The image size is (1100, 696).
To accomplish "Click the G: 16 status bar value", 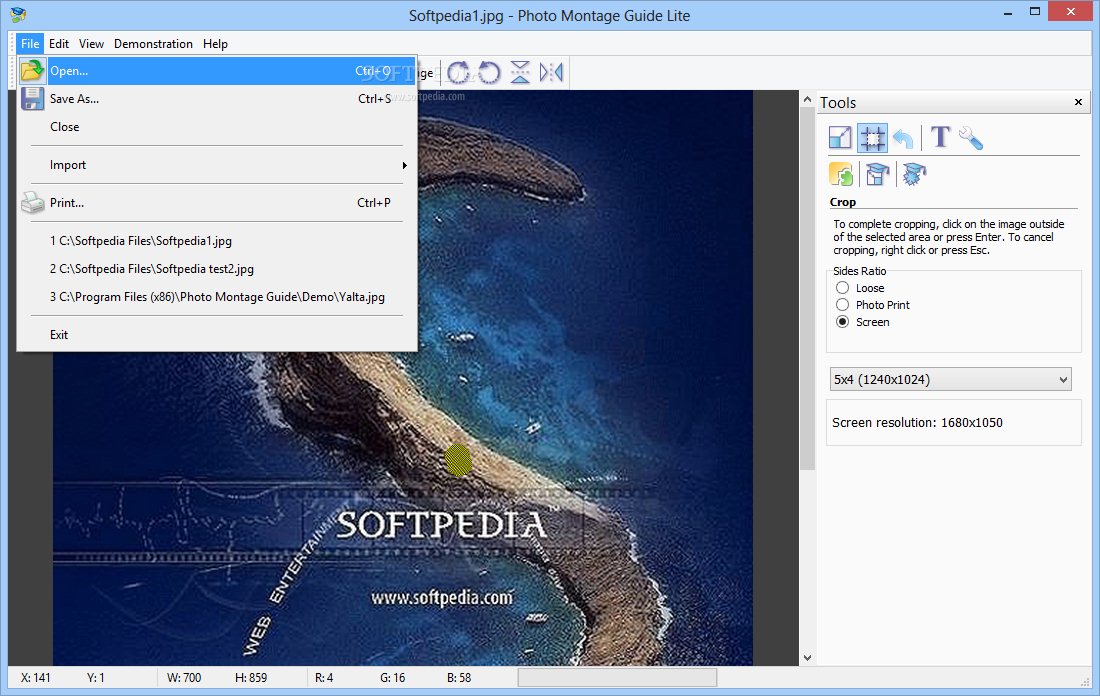I will pos(393,678).
